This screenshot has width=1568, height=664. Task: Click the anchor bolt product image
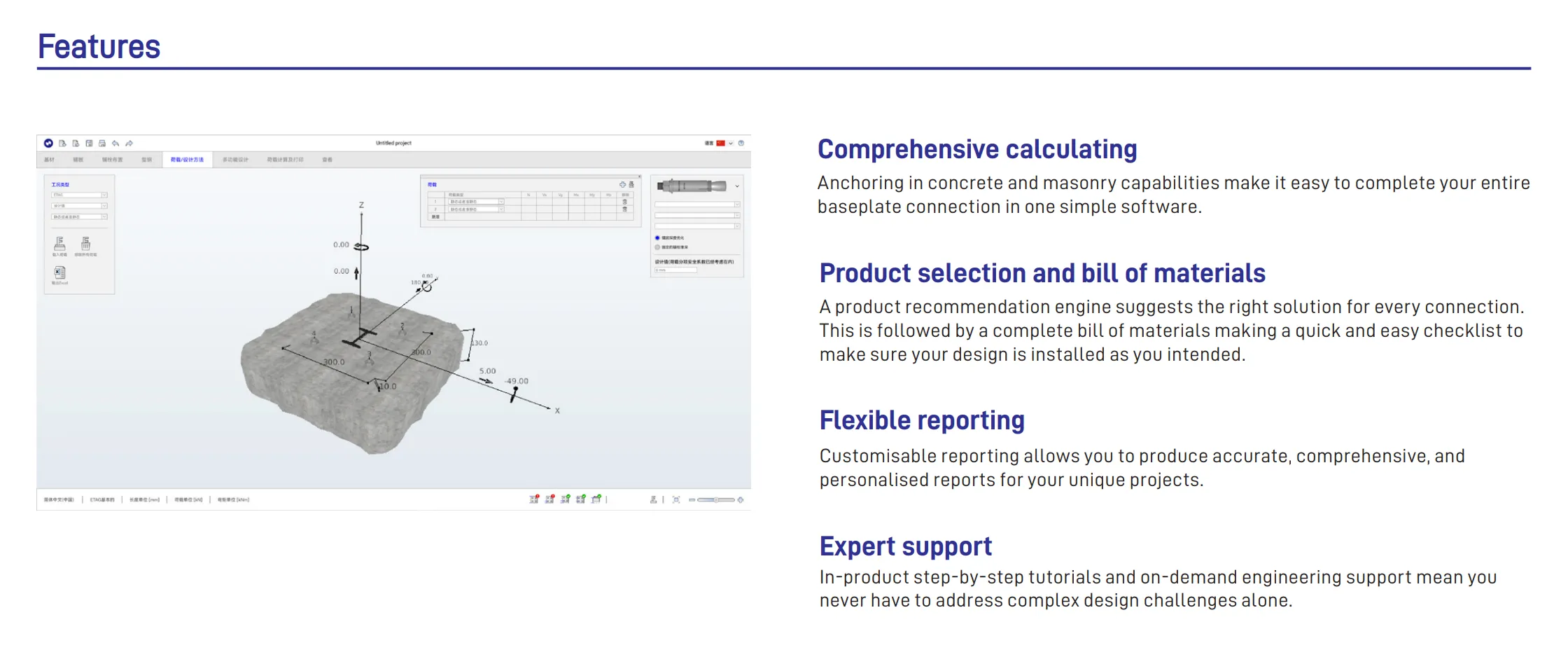[x=692, y=186]
